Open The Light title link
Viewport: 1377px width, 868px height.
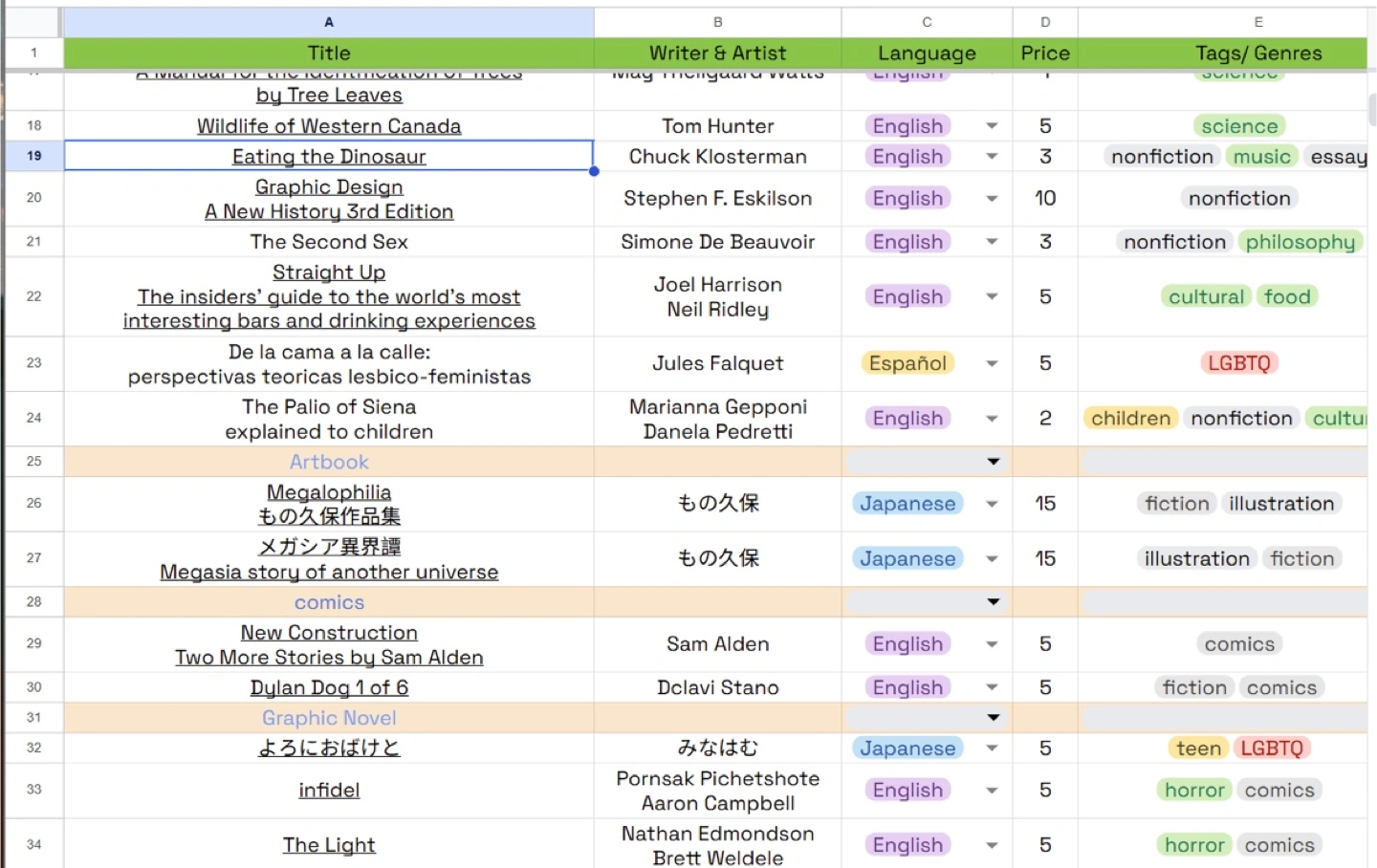coord(329,845)
